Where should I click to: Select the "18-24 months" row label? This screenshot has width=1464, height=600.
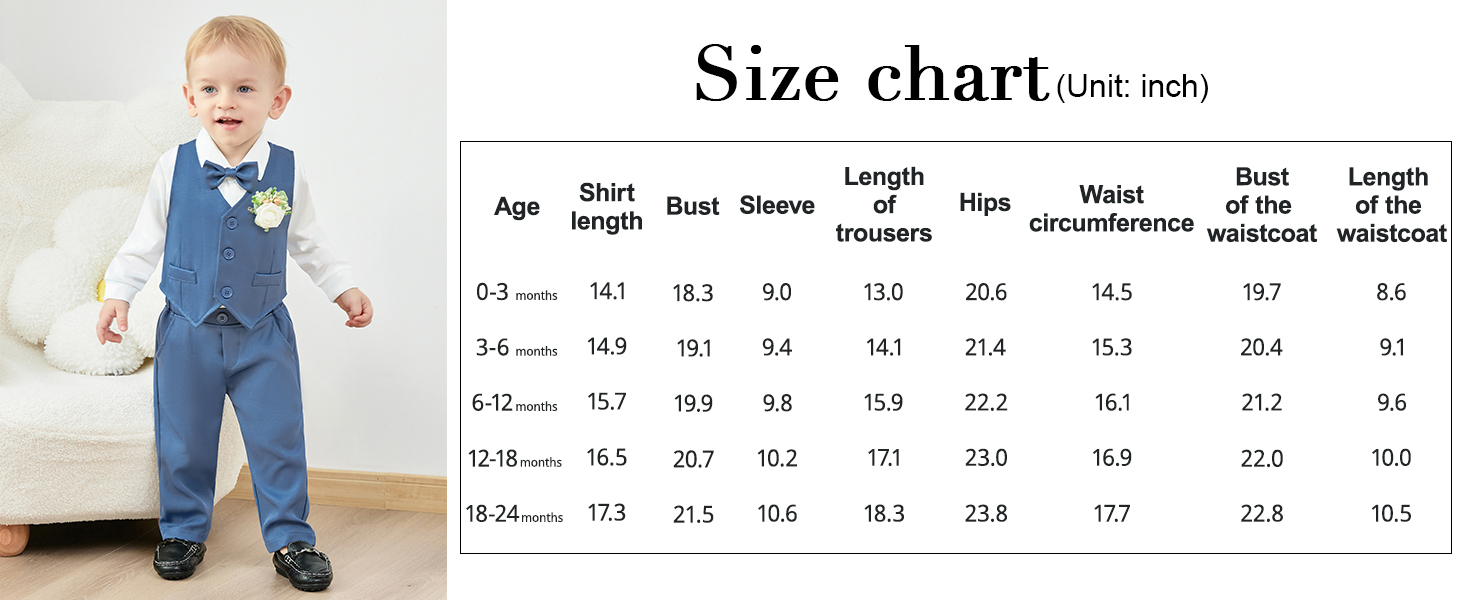click(514, 515)
